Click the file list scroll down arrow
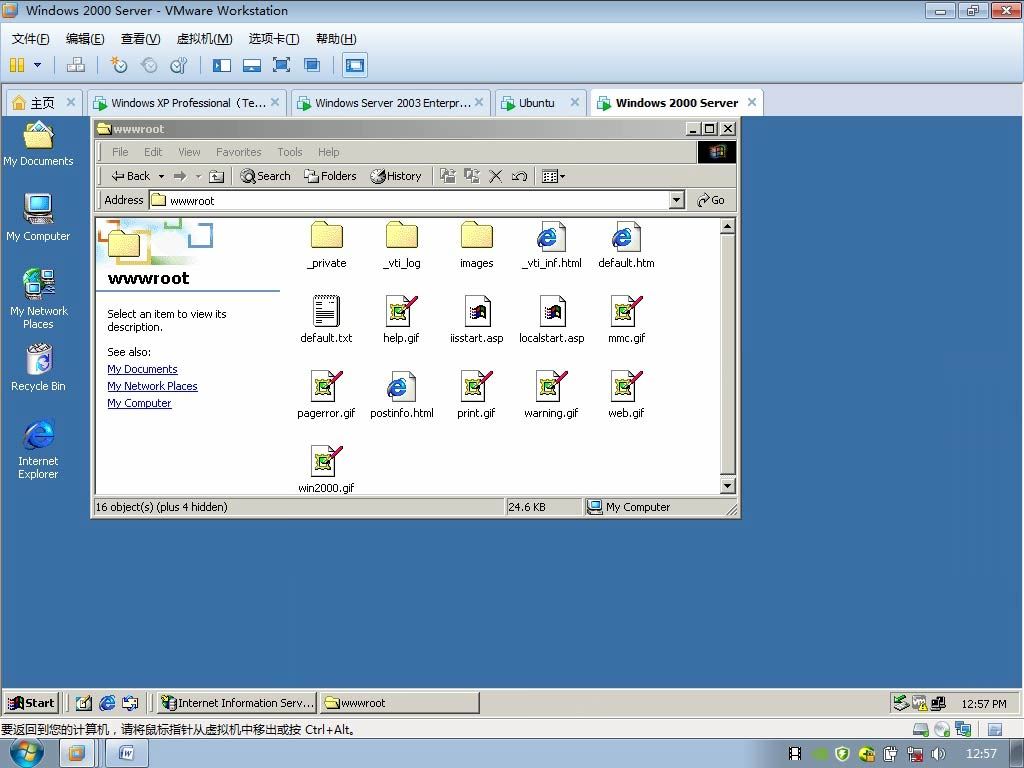 [728, 485]
